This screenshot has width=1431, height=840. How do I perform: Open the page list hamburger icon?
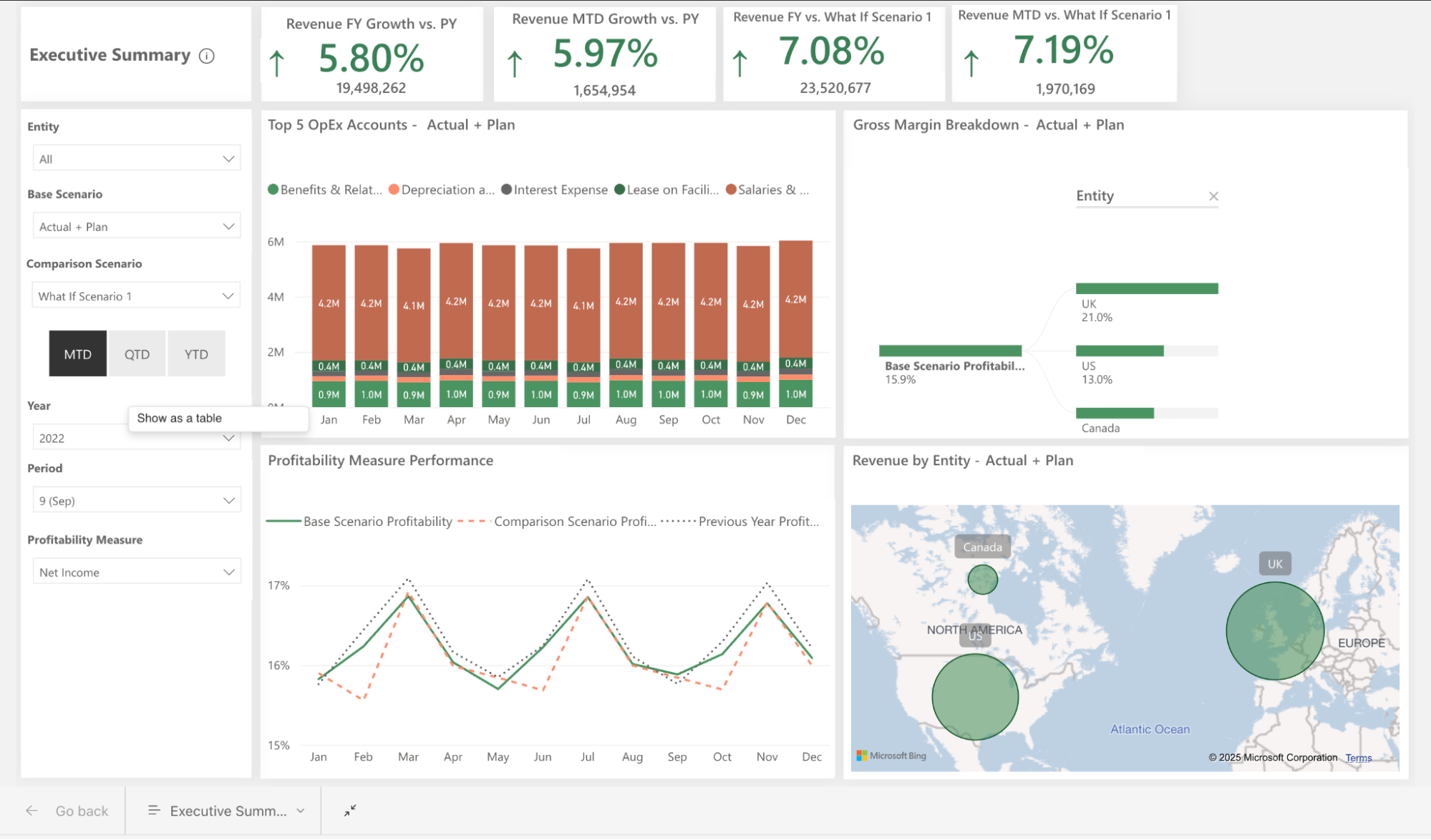[153, 810]
